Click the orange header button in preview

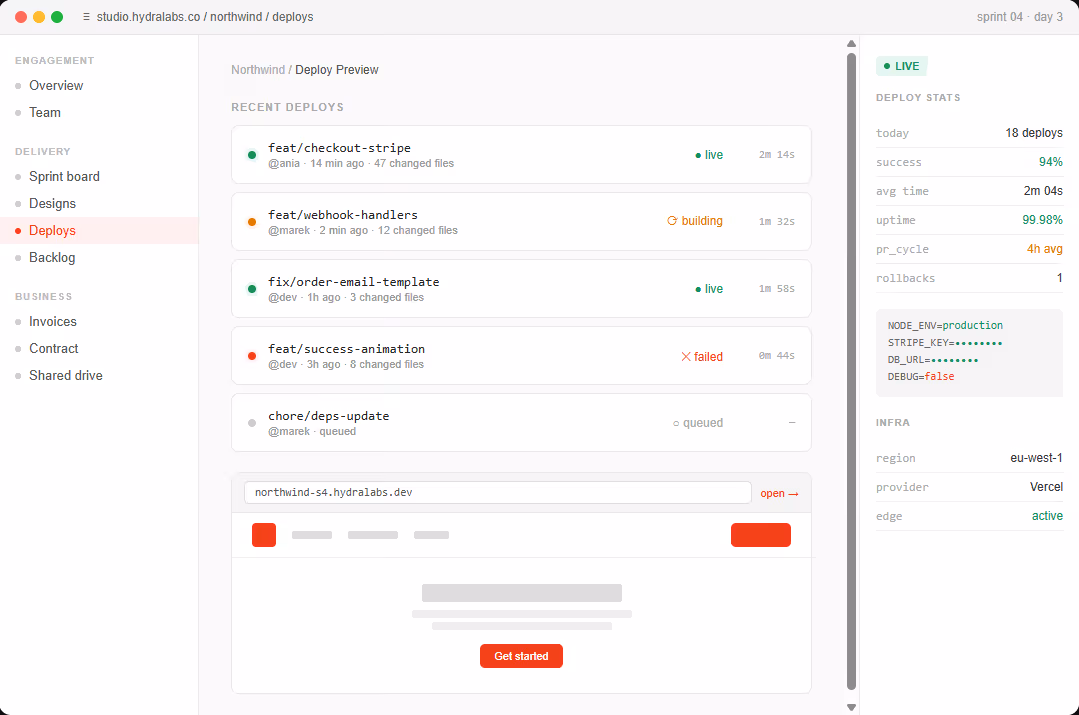point(760,535)
